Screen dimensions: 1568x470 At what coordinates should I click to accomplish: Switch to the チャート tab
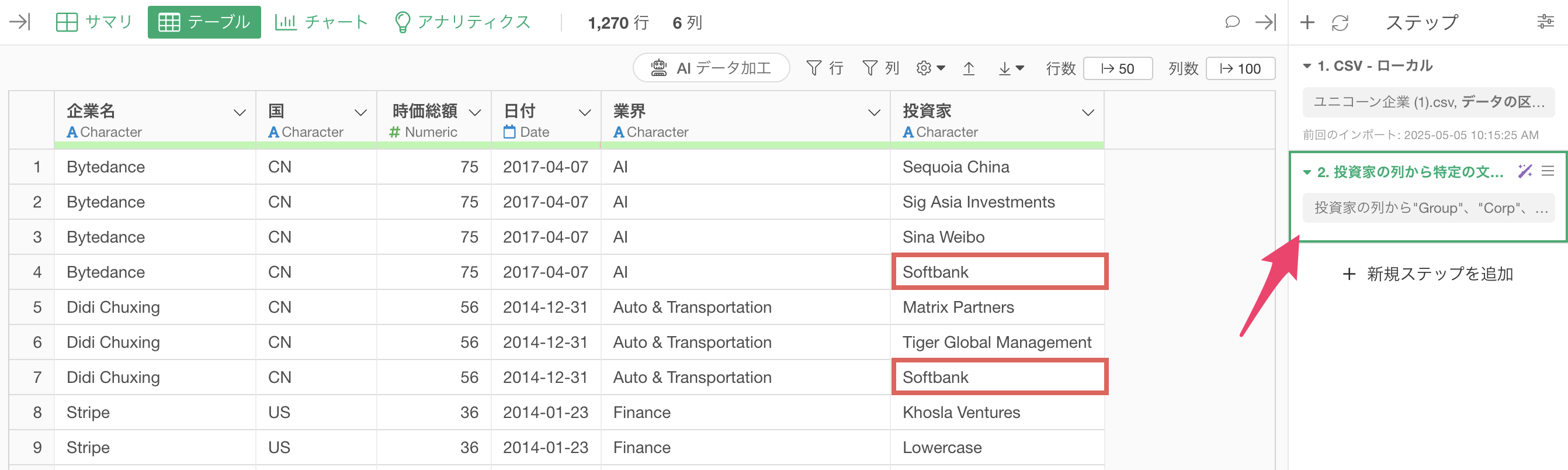coord(321,23)
